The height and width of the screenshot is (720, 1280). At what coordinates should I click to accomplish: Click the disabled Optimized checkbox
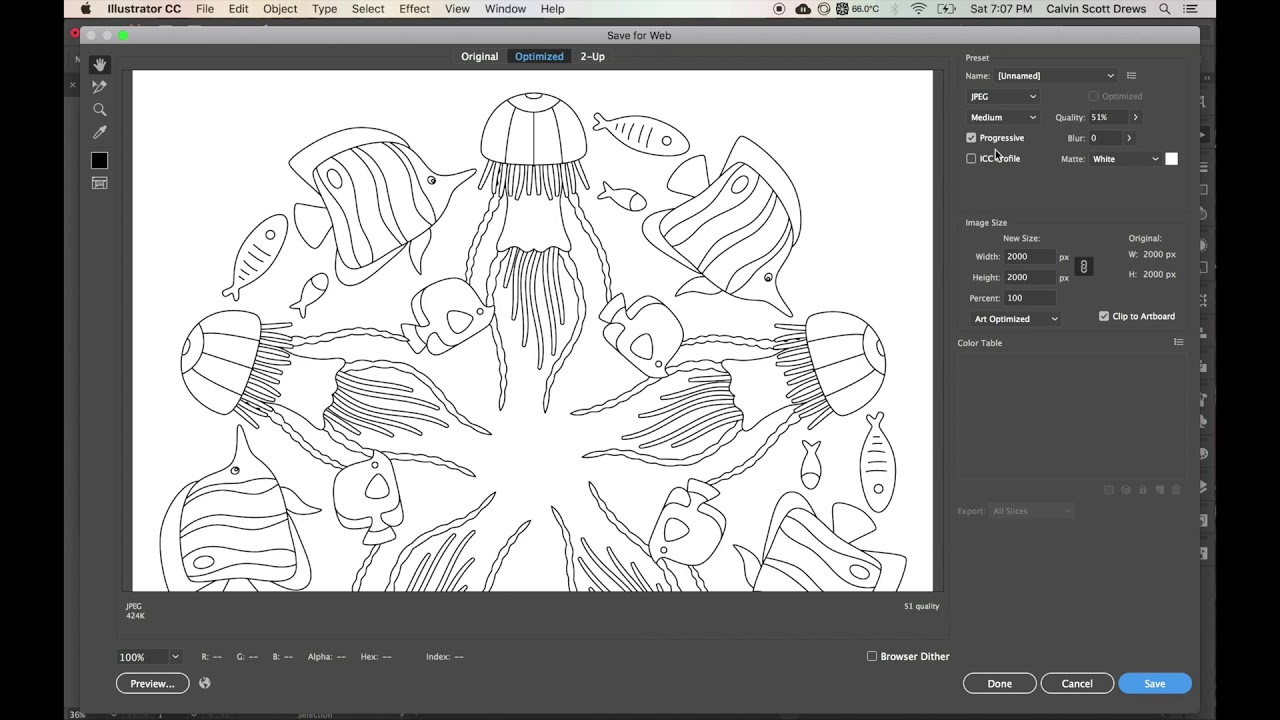pyautogui.click(x=1093, y=96)
